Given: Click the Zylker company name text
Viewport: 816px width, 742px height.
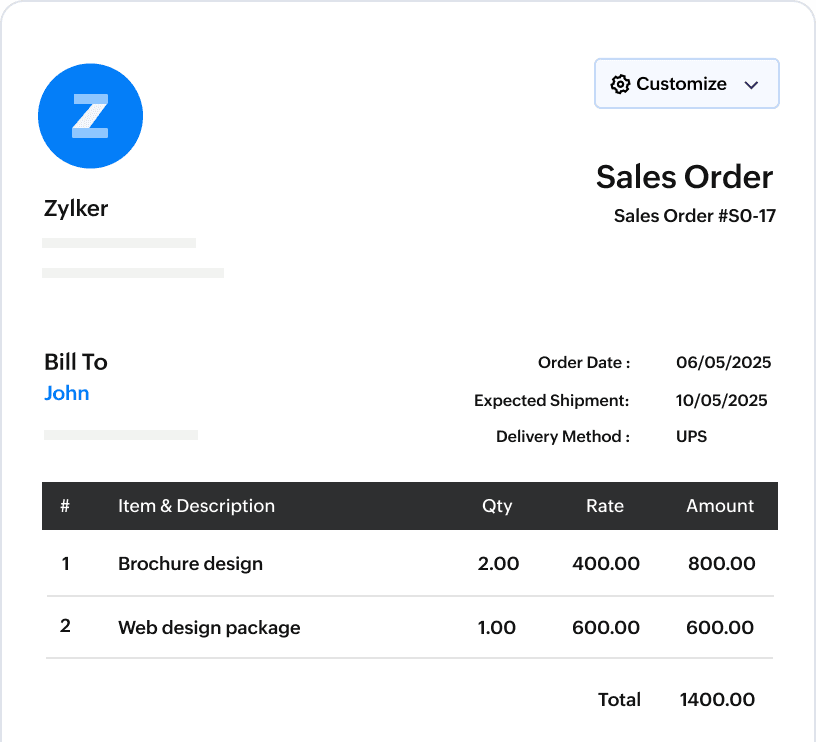Looking at the screenshot, I should click(75, 208).
